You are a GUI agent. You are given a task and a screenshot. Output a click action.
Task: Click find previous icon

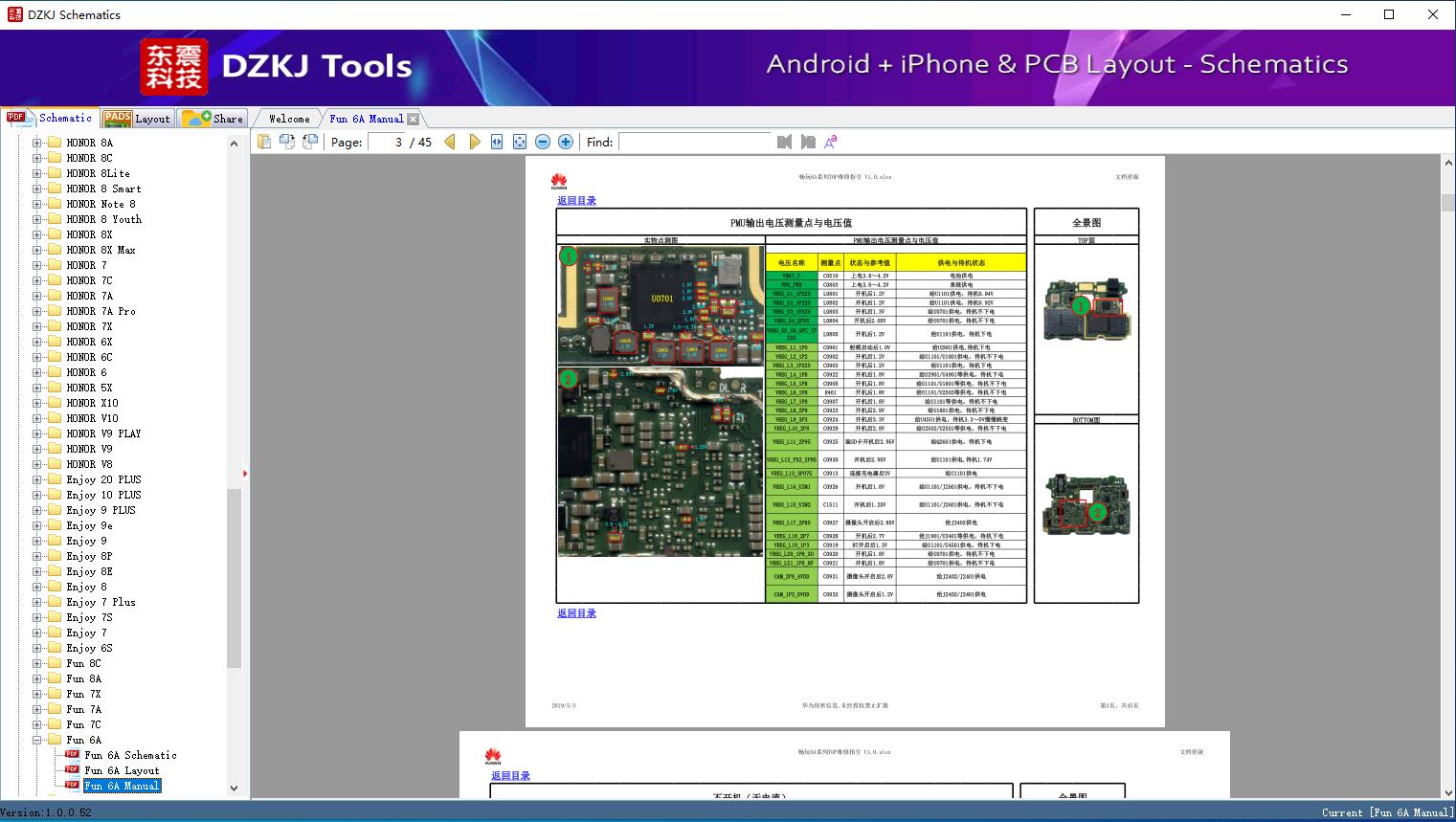(x=785, y=142)
